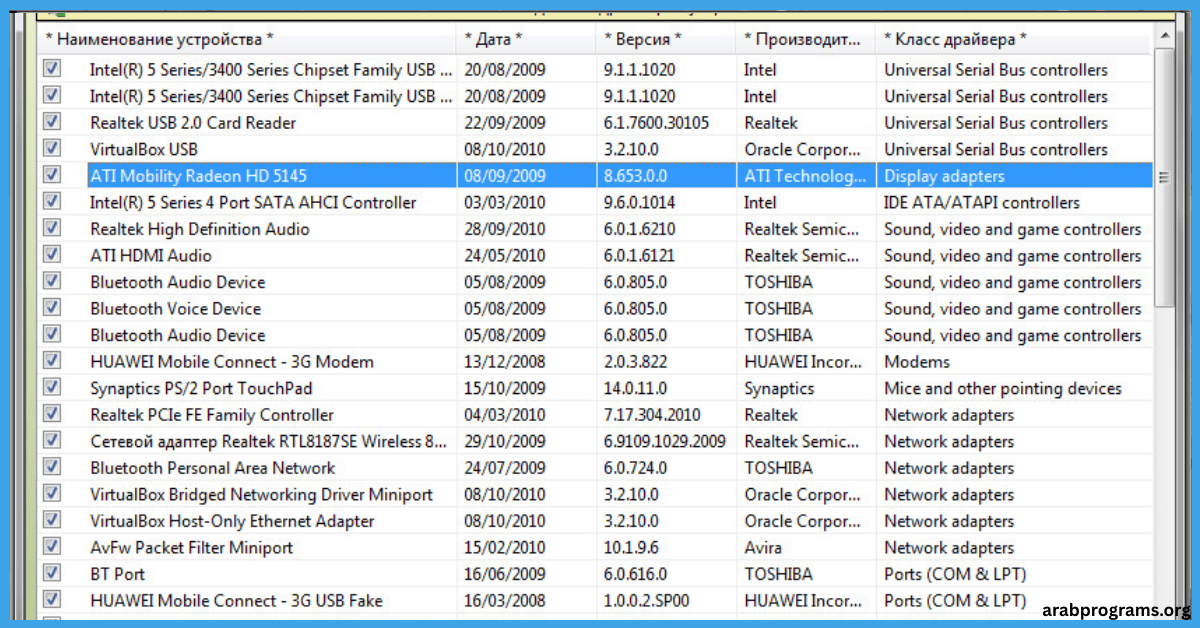
Task: Click date 22/09/2009 cell
Action: pos(505,123)
